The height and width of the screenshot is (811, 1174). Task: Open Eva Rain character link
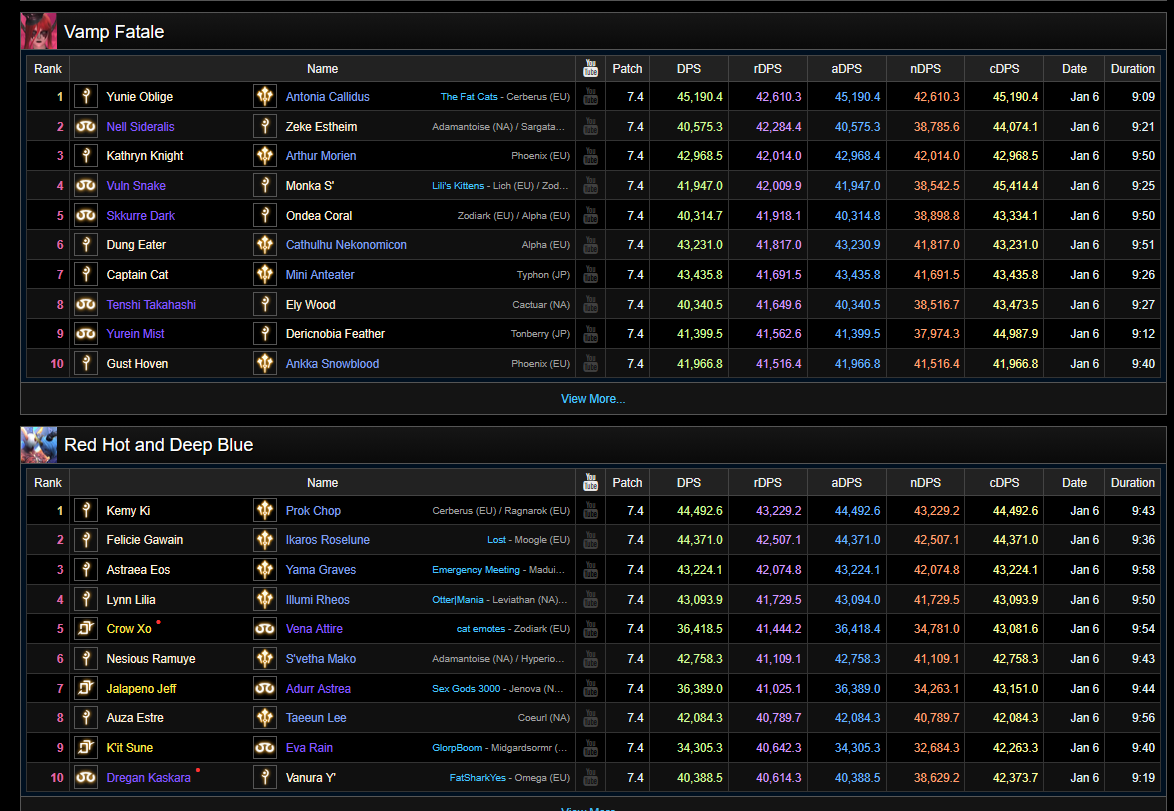tap(309, 747)
